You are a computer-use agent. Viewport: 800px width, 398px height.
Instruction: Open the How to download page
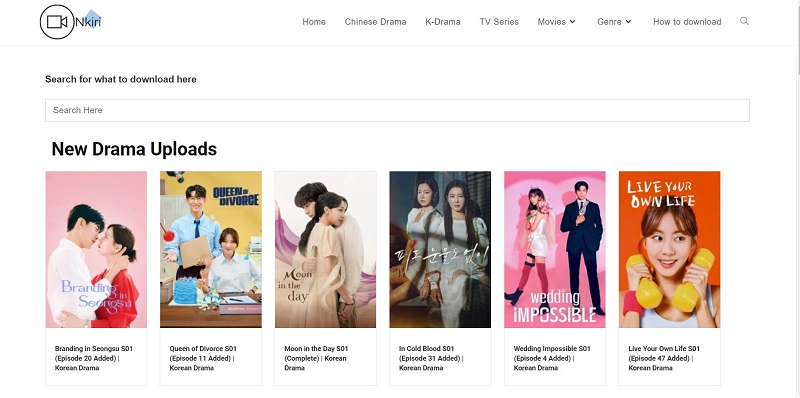687,22
